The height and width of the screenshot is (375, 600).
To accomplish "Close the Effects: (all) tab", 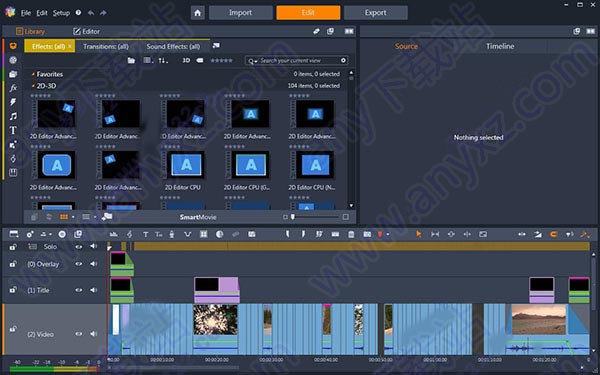I will pos(70,46).
